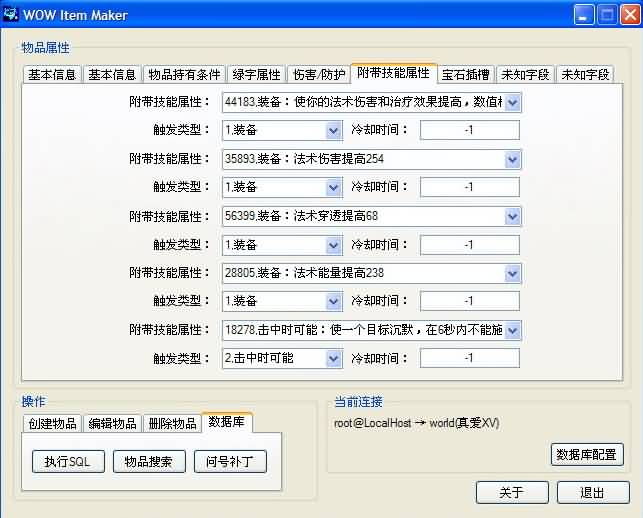Click the 退出 exit button
This screenshot has height=518, width=643.
(593, 492)
